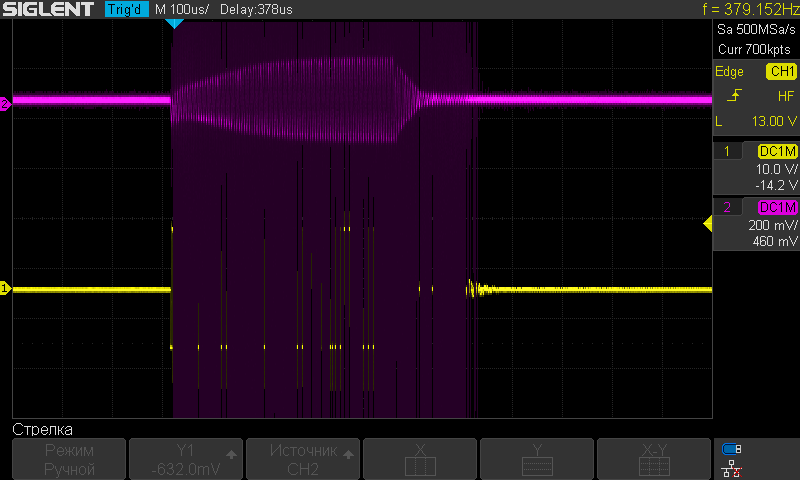Click the channel 1 DC1M coupling badge

(x=778, y=151)
